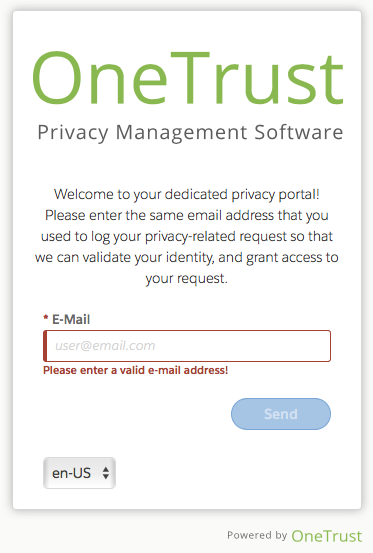Click the 'Please enter the same email address' line

click(x=186, y=215)
